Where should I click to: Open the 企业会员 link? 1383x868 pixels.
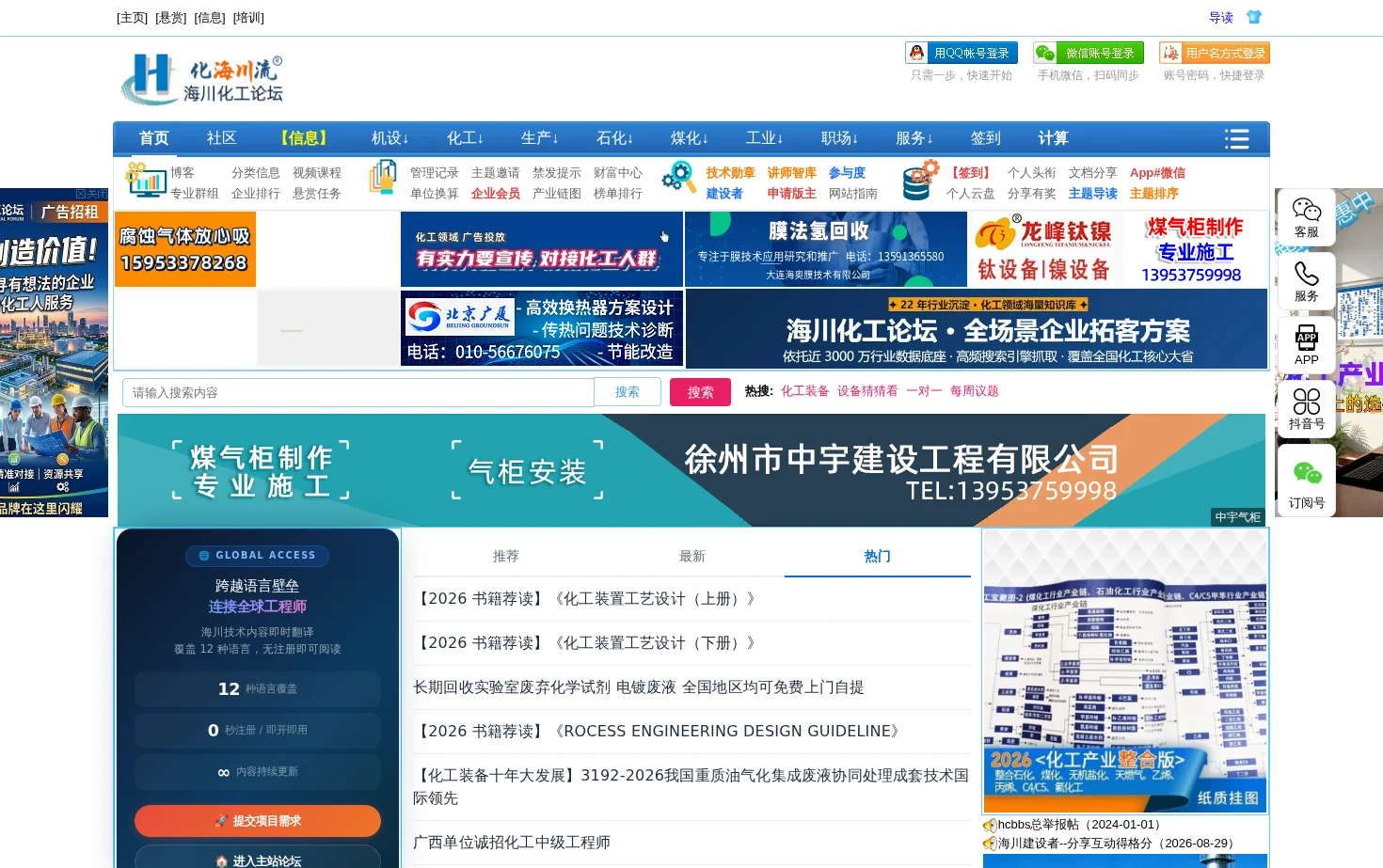(x=496, y=194)
